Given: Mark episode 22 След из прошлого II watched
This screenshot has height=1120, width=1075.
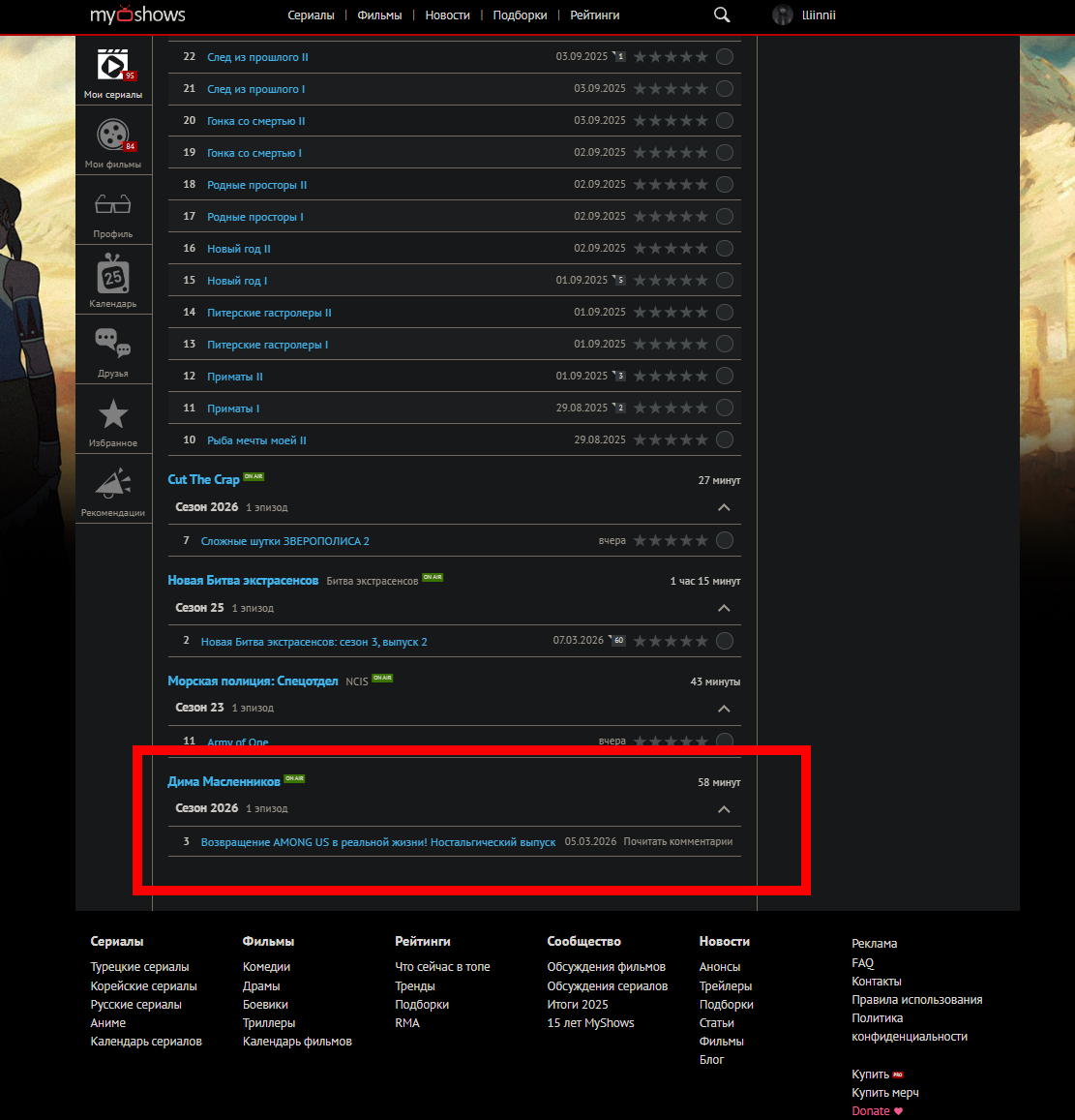Looking at the screenshot, I should (x=724, y=57).
